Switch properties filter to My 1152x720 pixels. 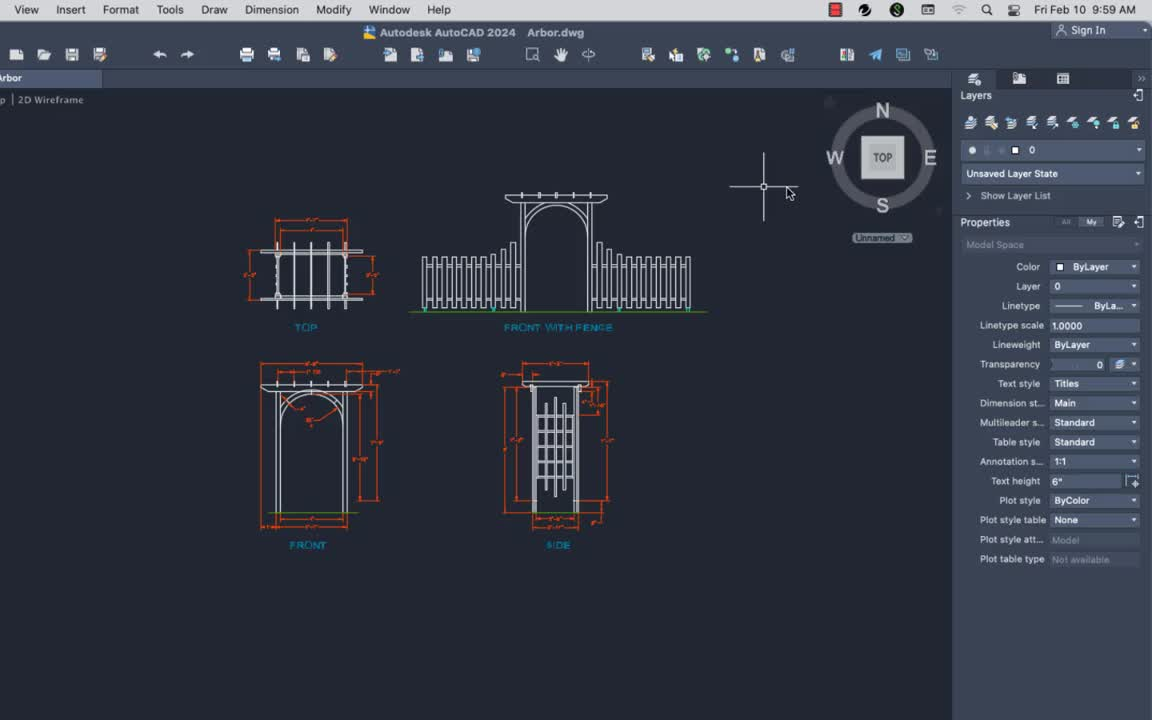pyautogui.click(x=1092, y=222)
